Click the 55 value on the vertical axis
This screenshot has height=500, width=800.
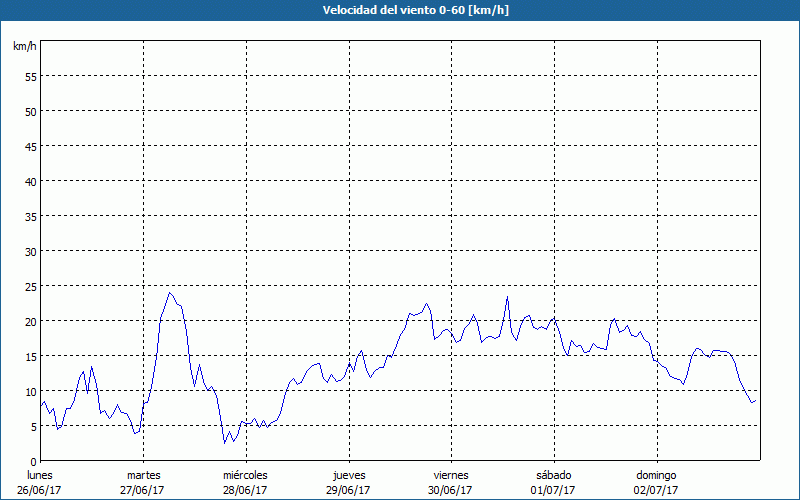[x=30, y=76]
